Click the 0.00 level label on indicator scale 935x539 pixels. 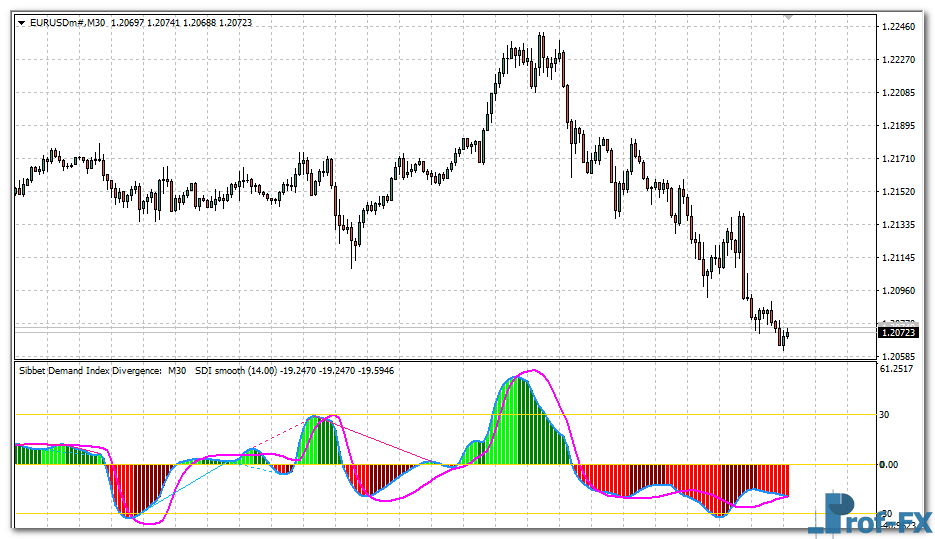pos(890,464)
